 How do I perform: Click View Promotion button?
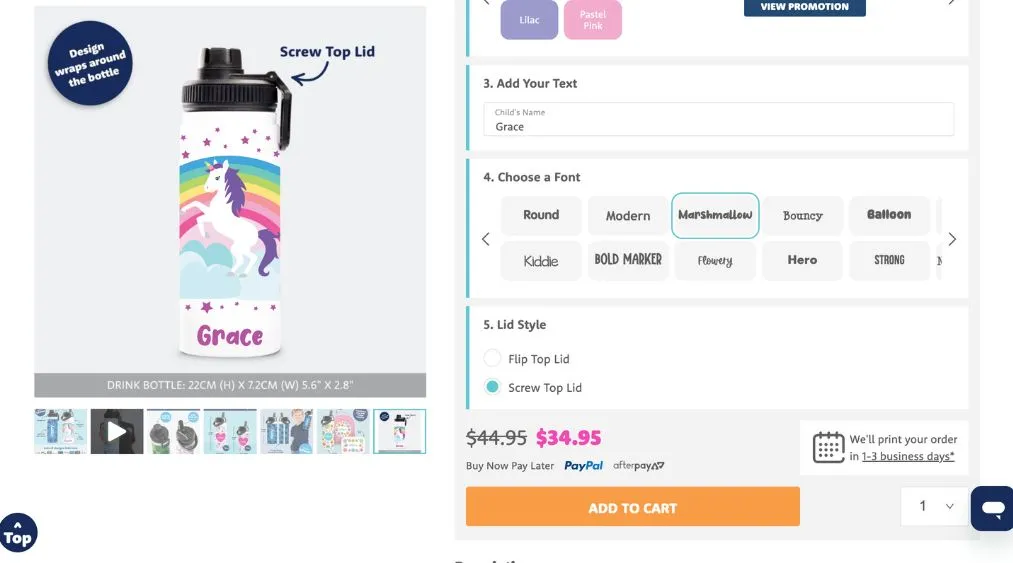(x=804, y=7)
